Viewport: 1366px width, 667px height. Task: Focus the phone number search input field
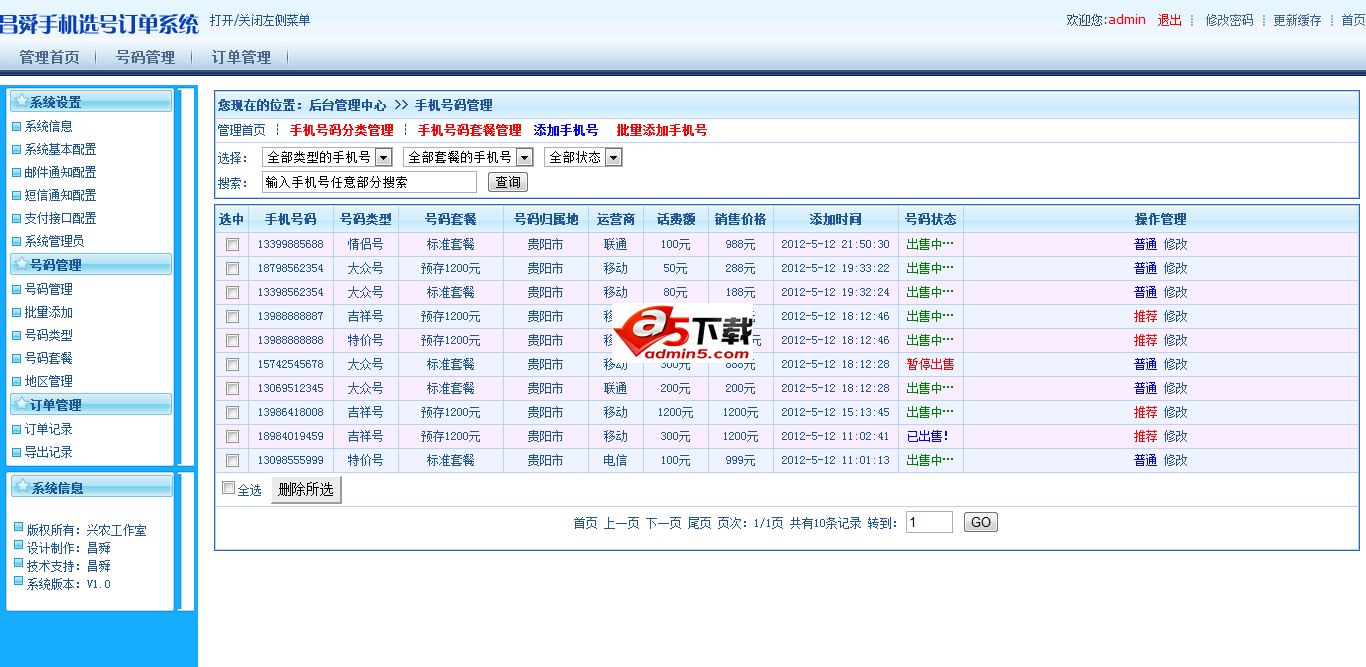369,183
